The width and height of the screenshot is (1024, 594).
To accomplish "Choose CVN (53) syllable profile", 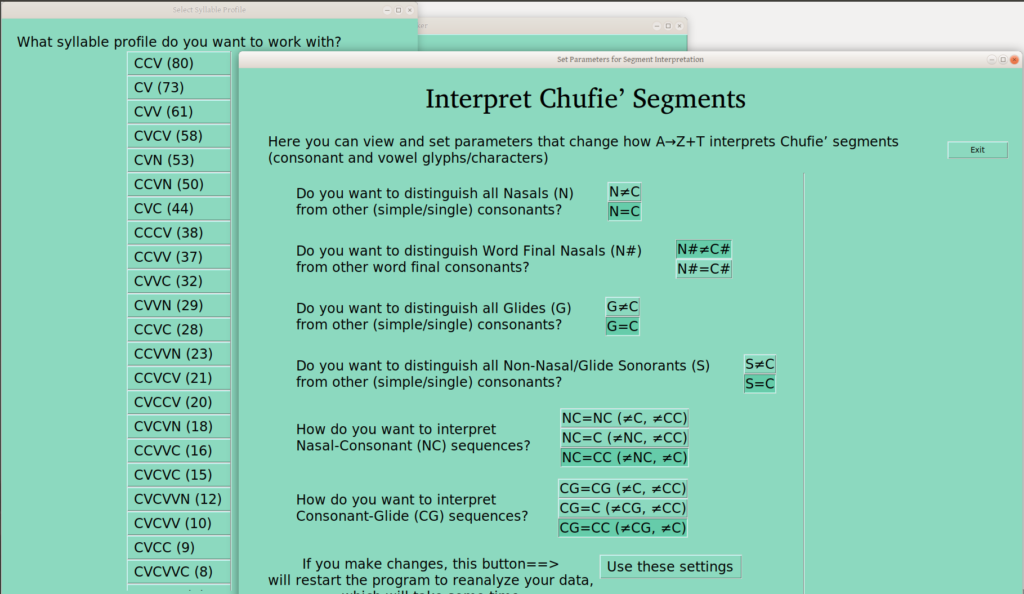I will pos(178,160).
